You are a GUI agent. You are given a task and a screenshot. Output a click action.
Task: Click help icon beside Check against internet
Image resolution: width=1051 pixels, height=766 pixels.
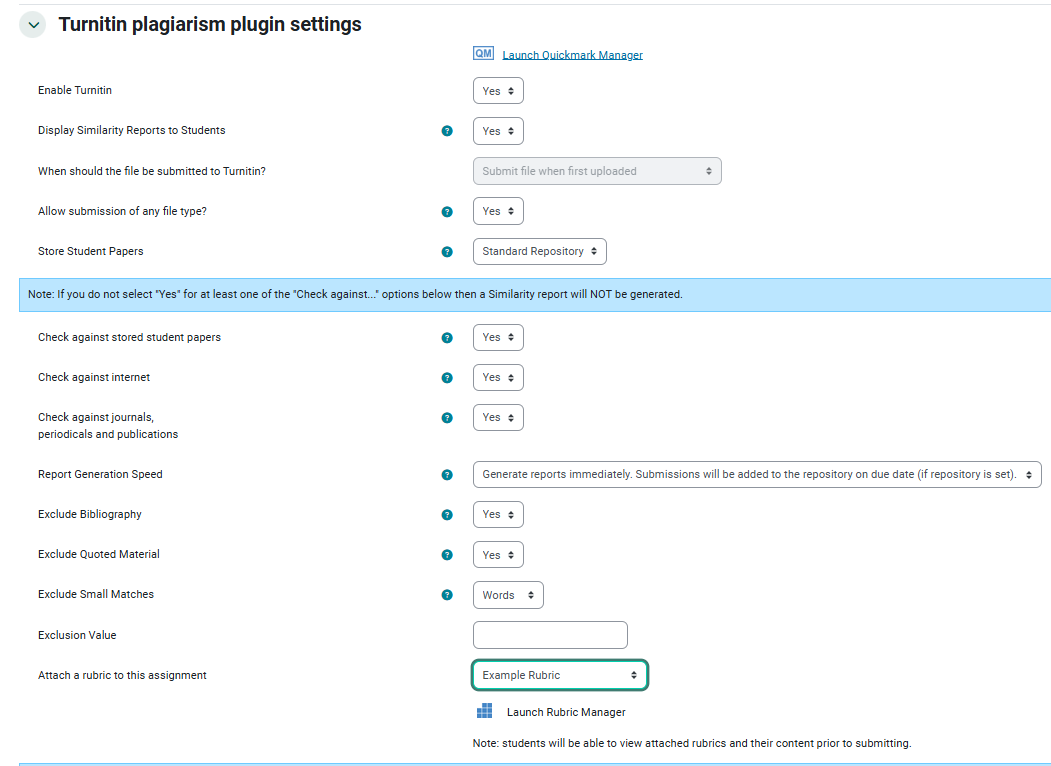(x=447, y=378)
